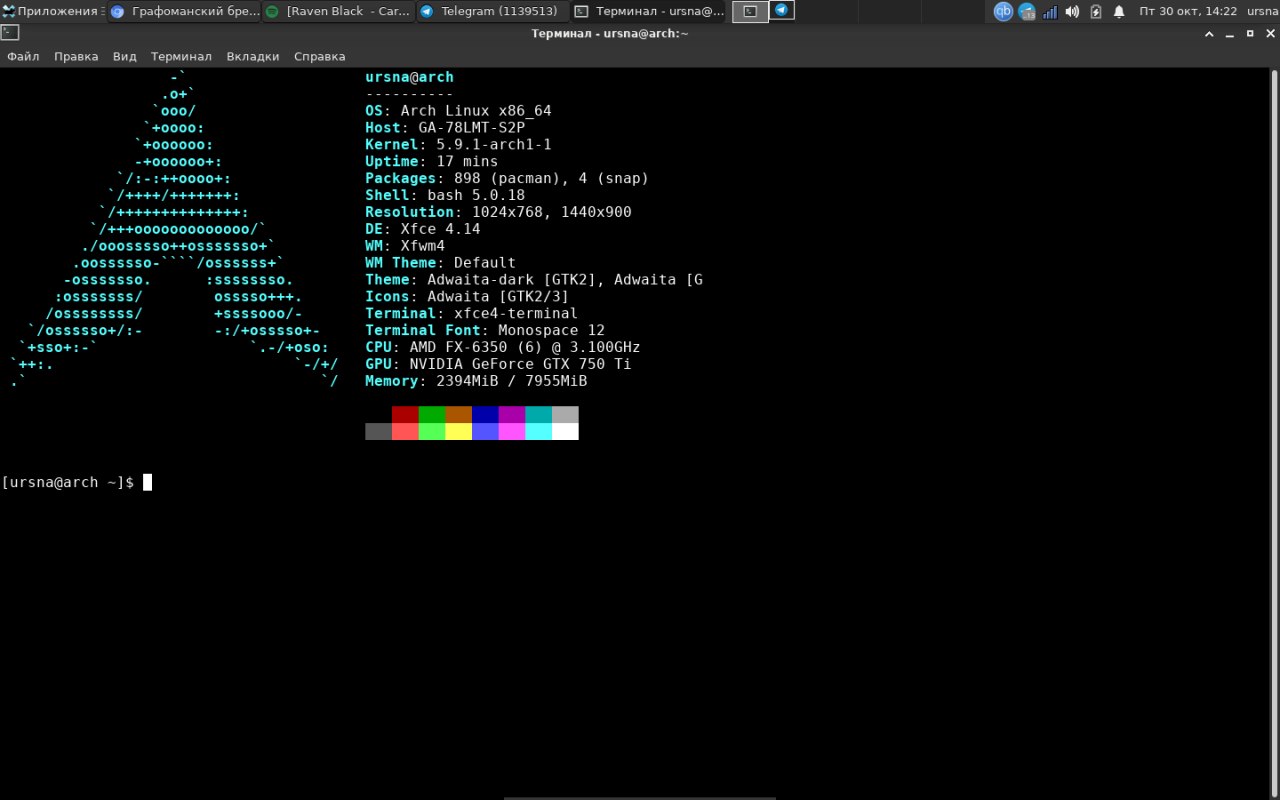The width and height of the screenshot is (1280, 800).
Task: Click the Host: GA-78LMT-S2P line
Action: tap(445, 128)
